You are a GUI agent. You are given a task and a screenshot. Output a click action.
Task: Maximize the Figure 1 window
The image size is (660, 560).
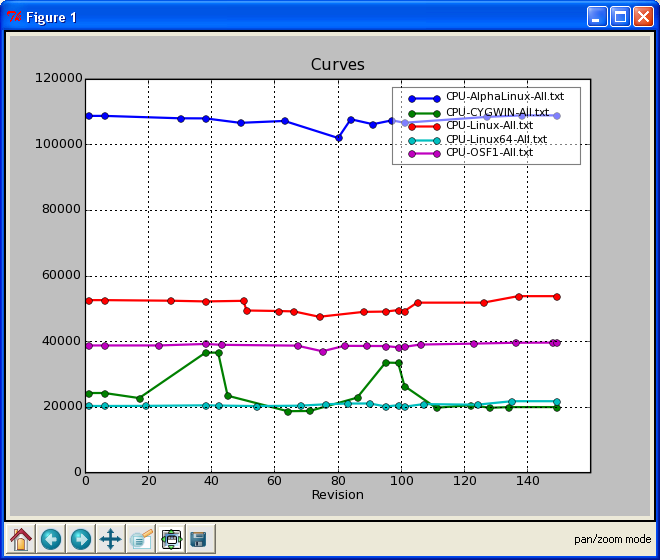coord(620,17)
